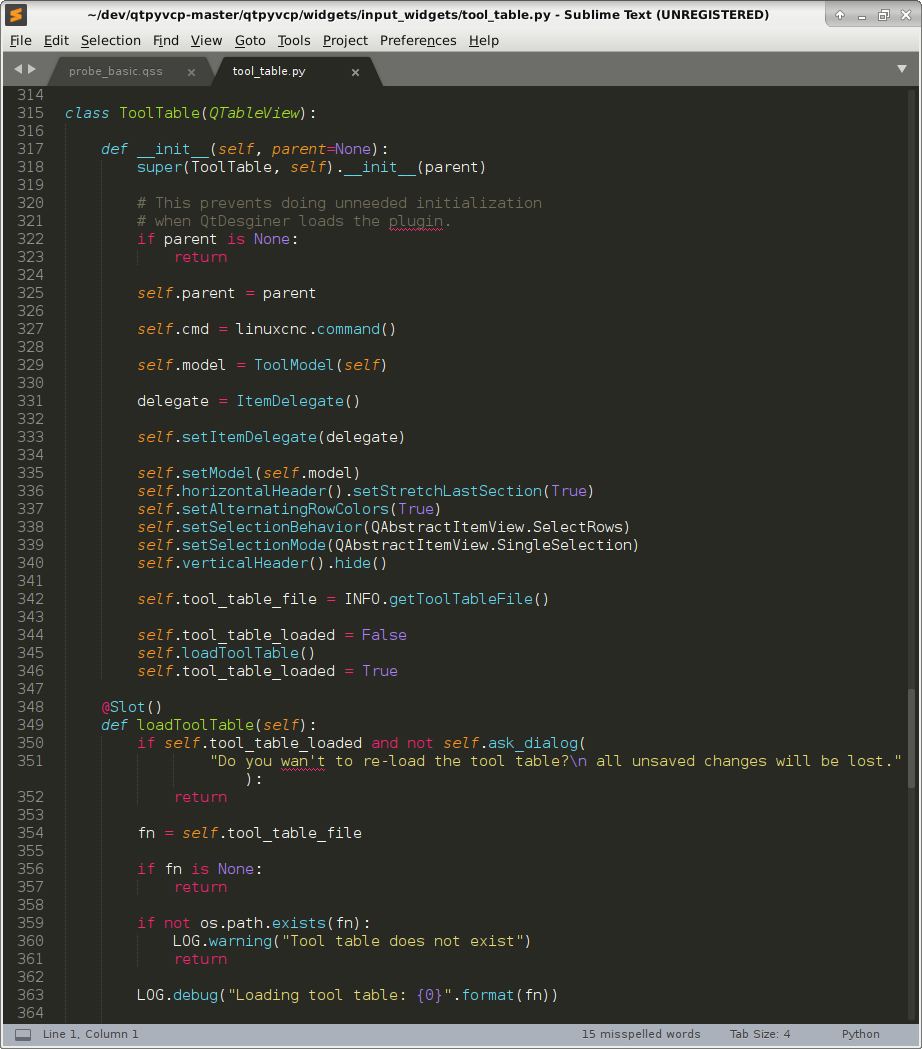
Task: Click the ToolTable class name
Action: (x=159, y=113)
